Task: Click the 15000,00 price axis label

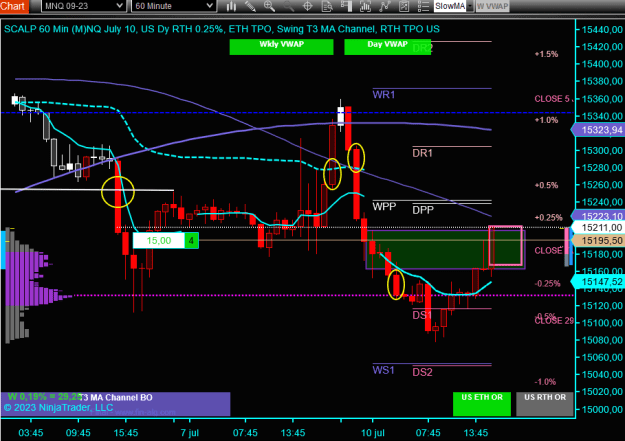Action: tap(602, 410)
